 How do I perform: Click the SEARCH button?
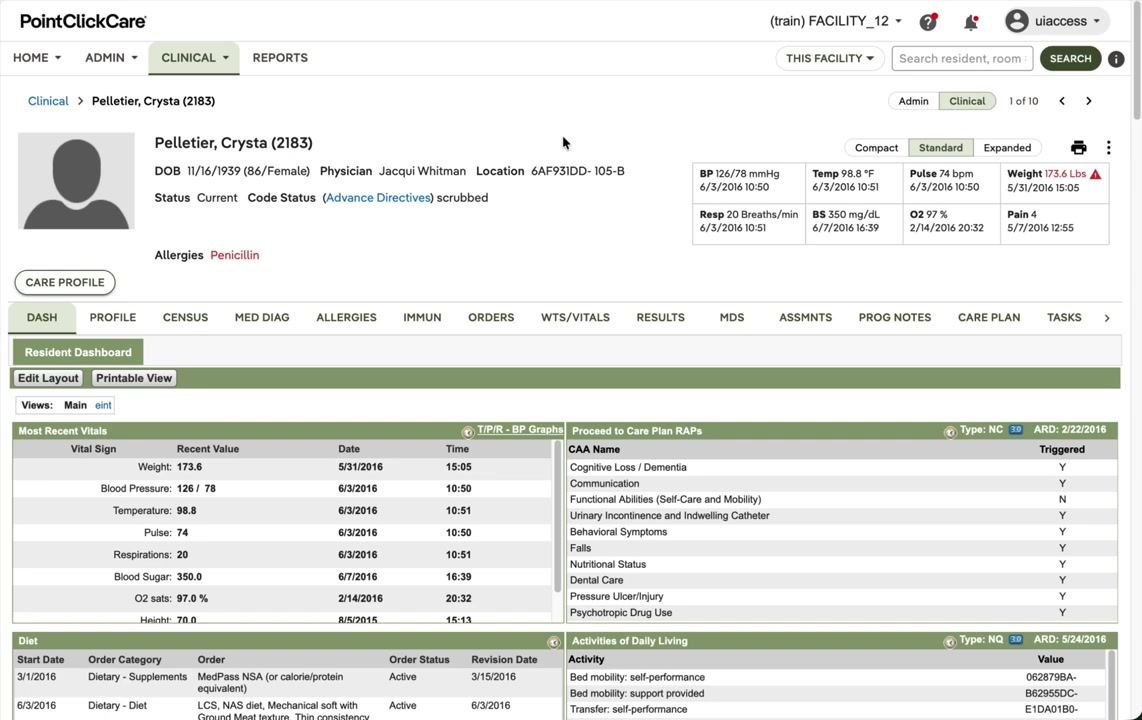tap(1071, 58)
